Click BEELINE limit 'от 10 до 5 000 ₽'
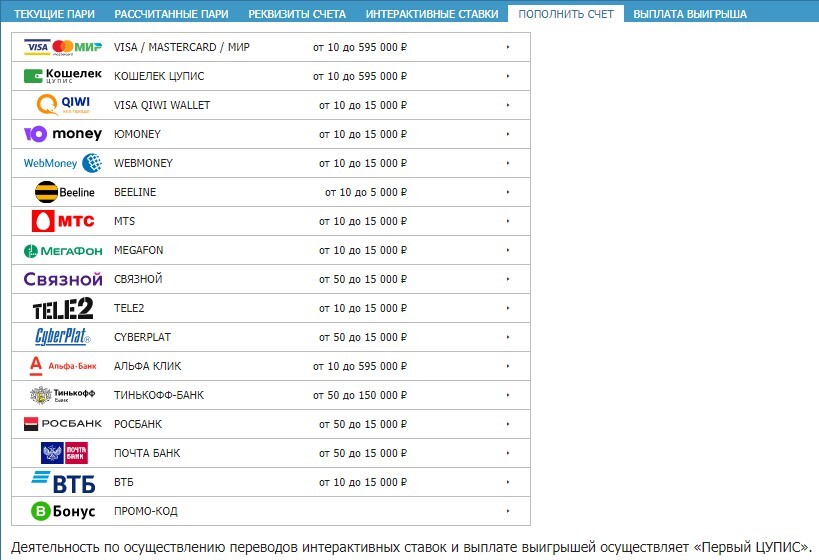The image size is (819, 560). [366, 192]
